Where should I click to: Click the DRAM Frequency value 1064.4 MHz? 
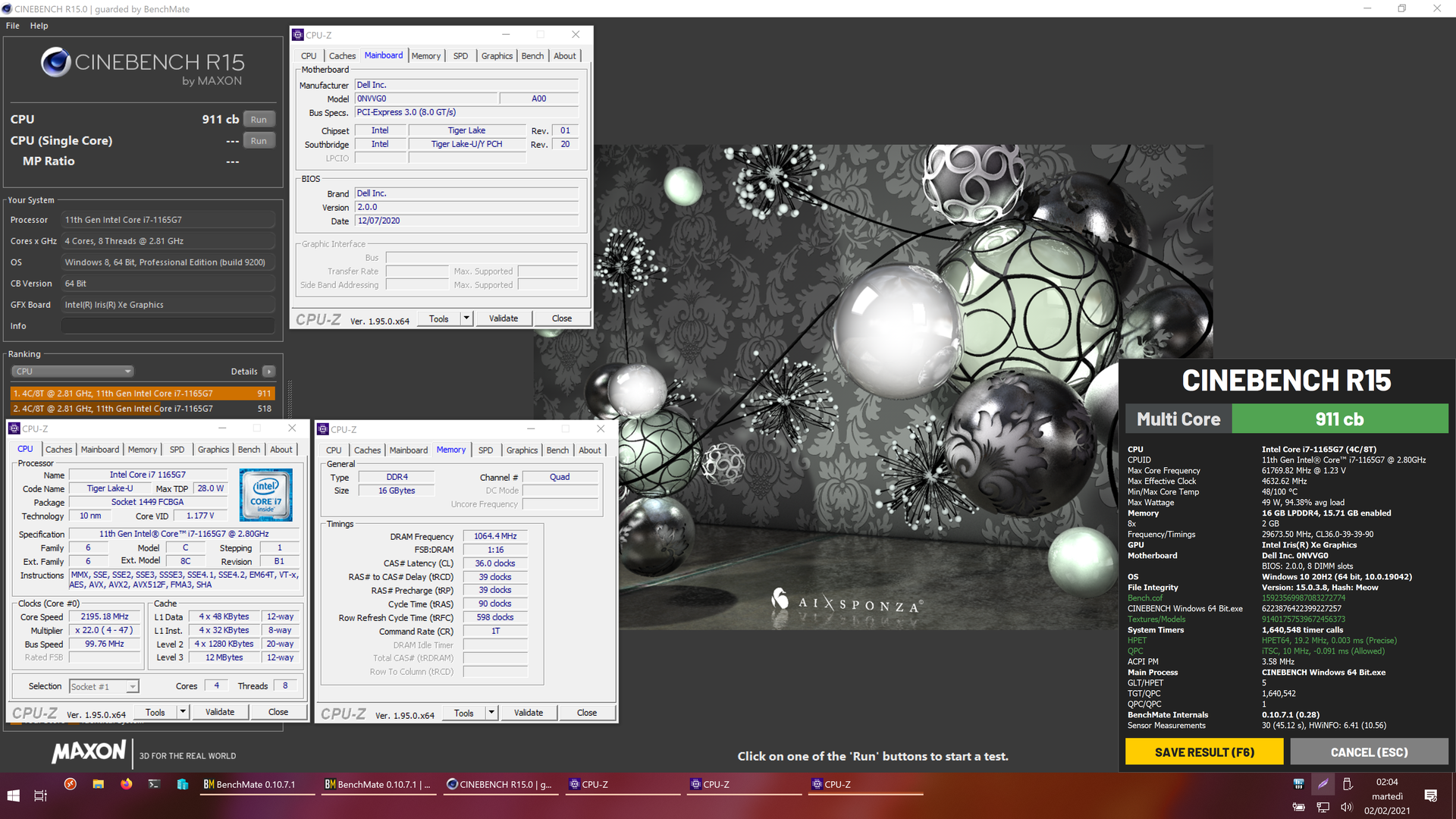pyautogui.click(x=495, y=536)
